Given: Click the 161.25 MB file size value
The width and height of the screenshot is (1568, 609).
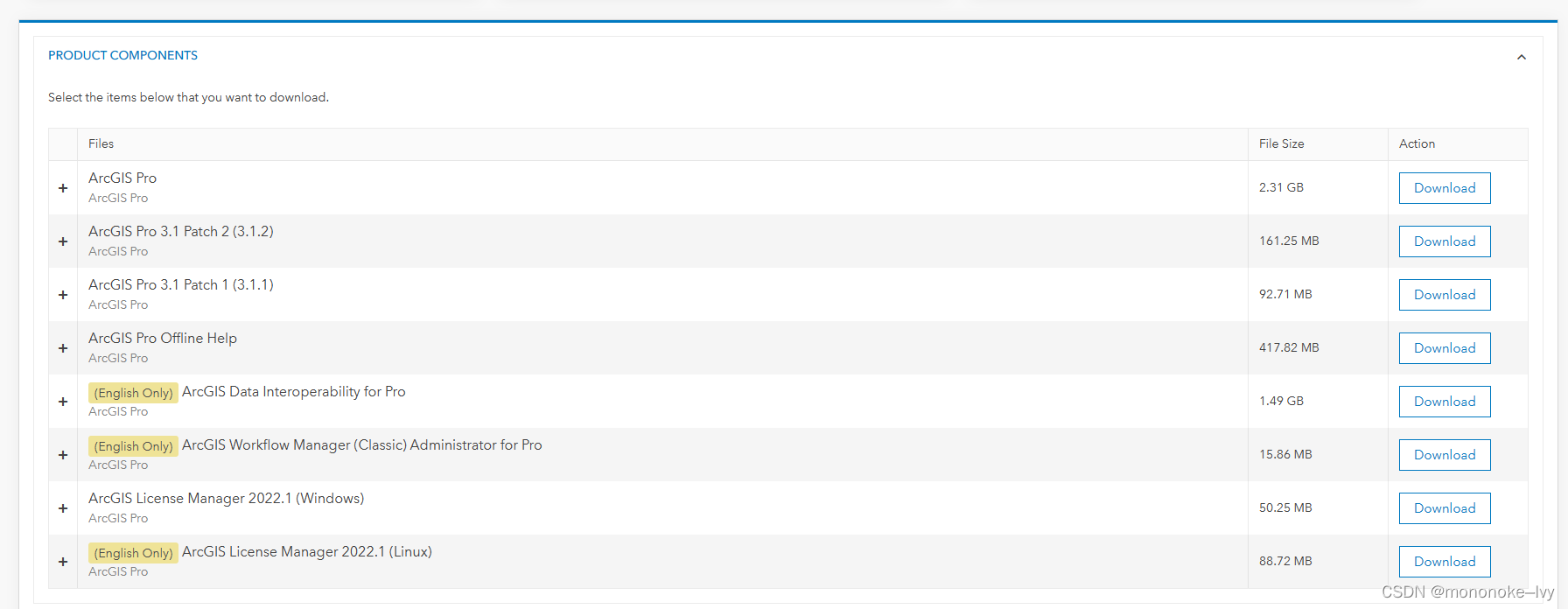Looking at the screenshot, I should coord(1289,241).
